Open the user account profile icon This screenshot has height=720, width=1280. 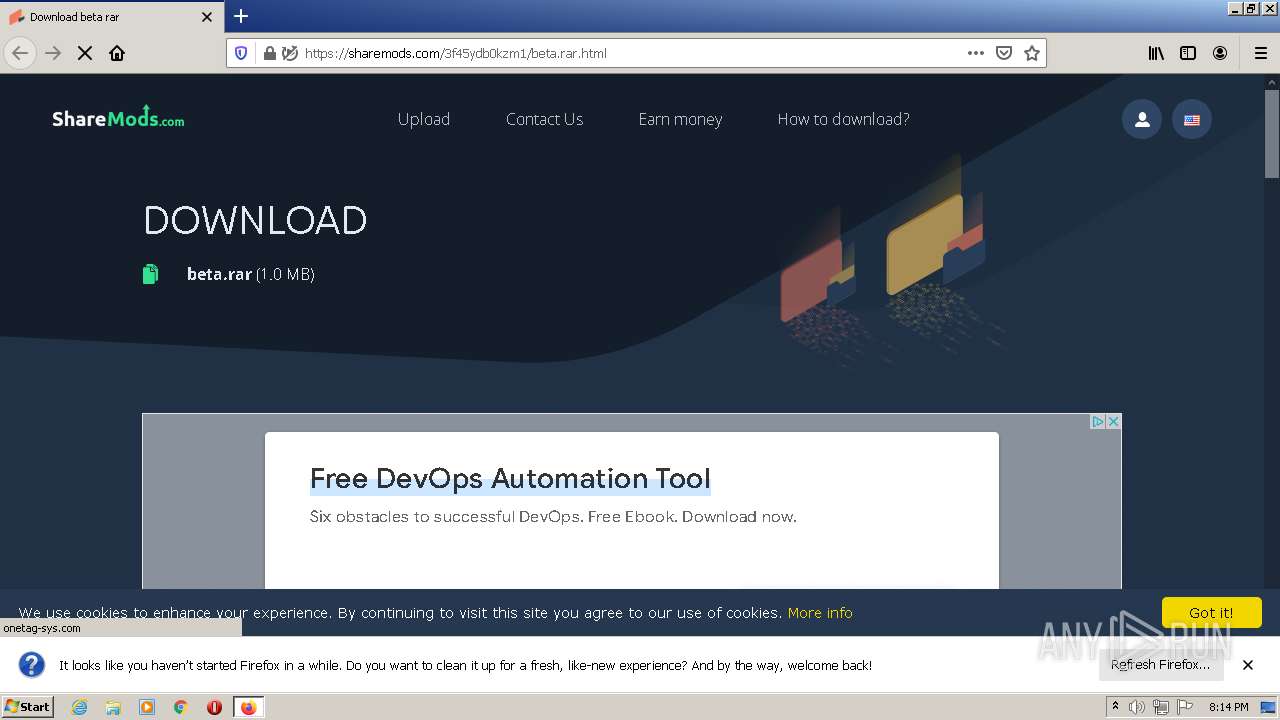[x=1142, y=120]
